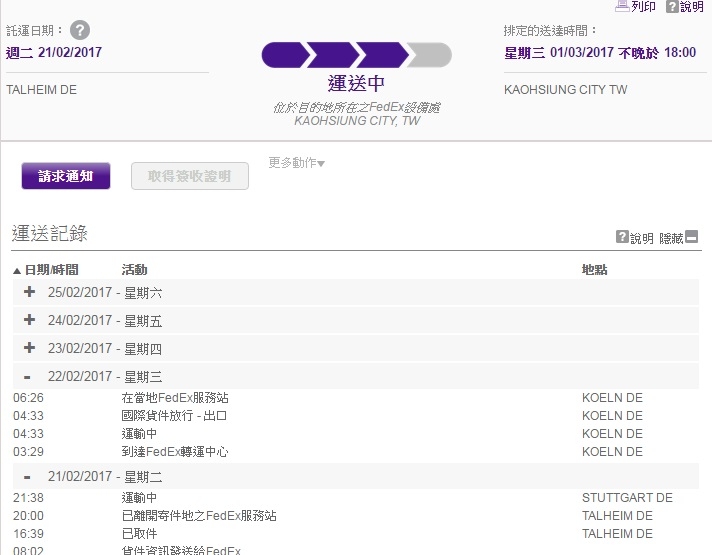Click the 運送記錄 section heading
This screenshot has height=555, width=712.
(x=49, y=233)
